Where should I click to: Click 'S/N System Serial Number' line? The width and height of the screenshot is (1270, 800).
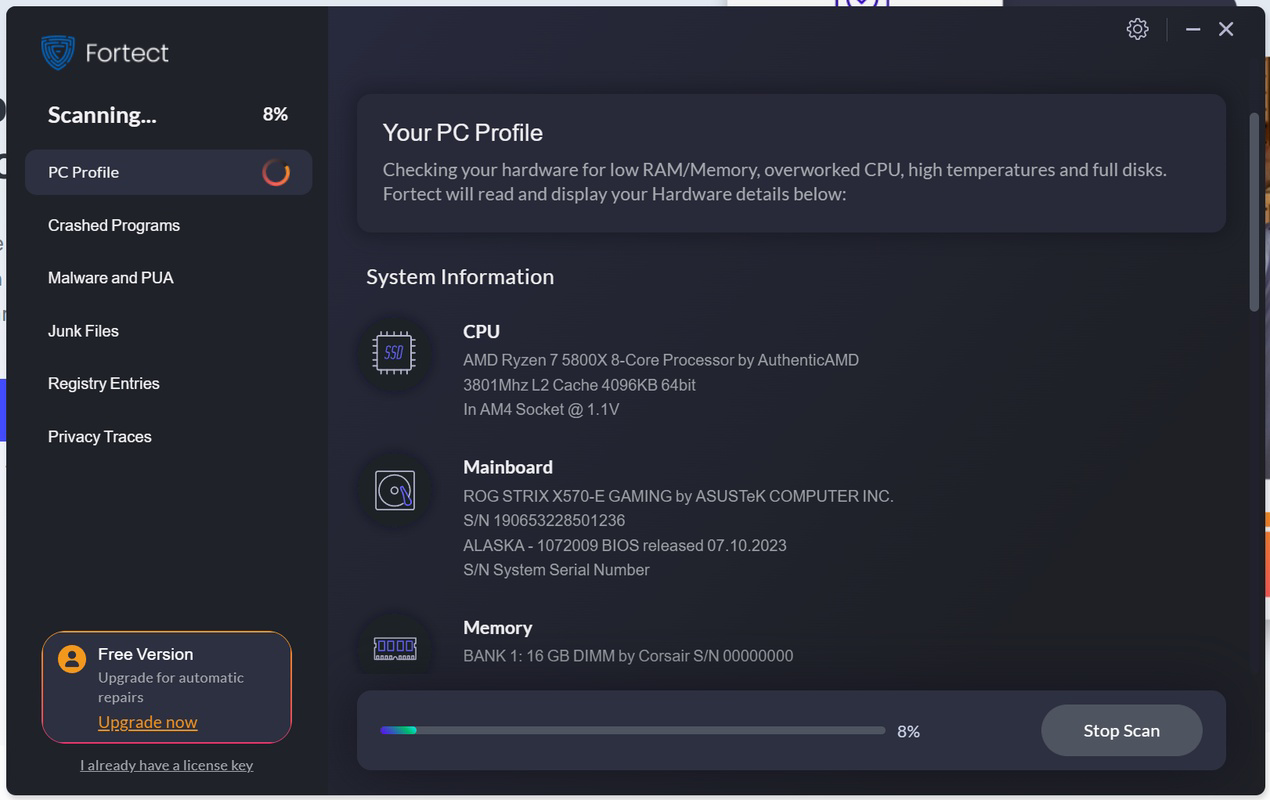click(x=557, y=570)
